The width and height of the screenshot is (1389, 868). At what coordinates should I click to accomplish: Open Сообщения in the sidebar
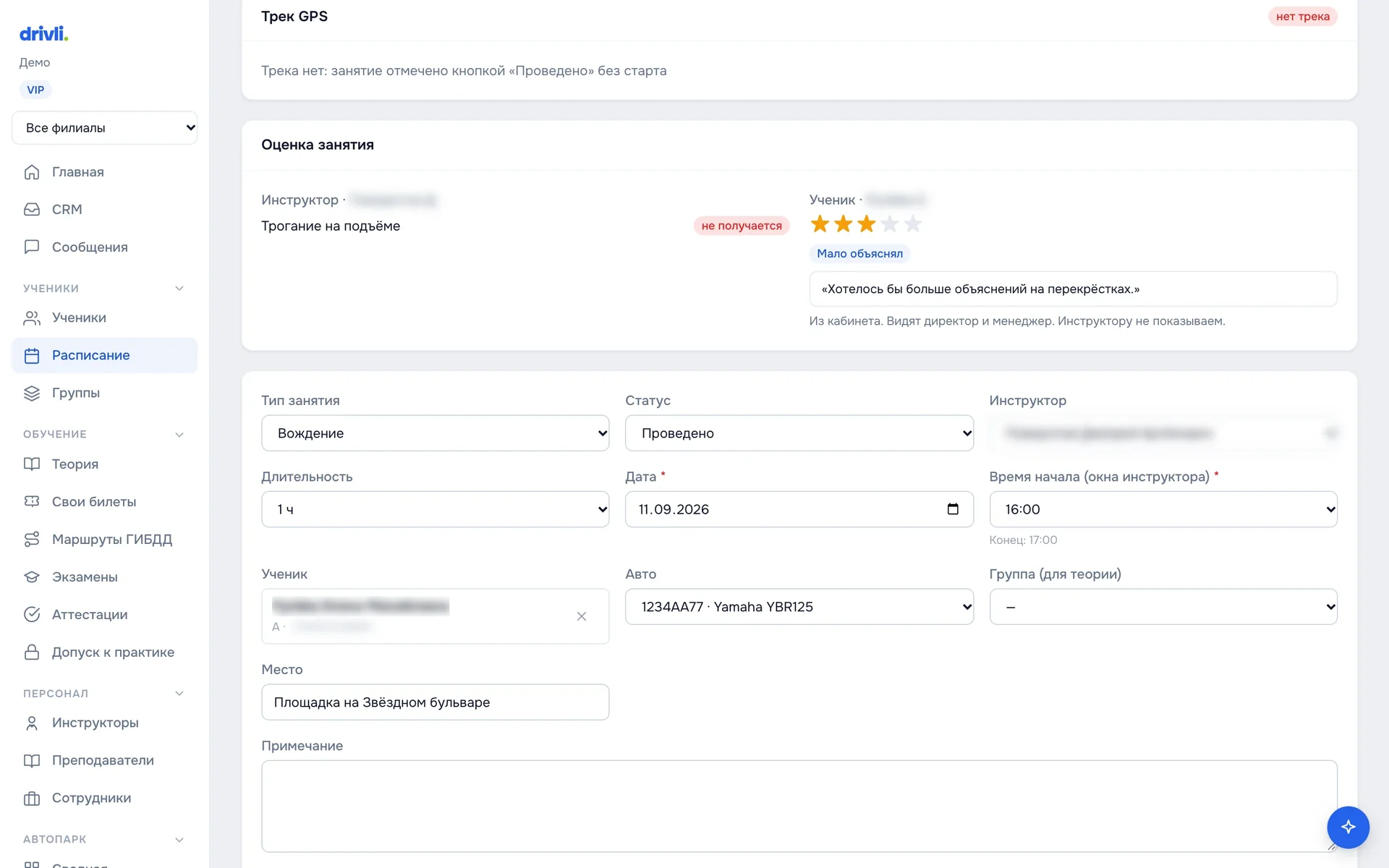[x=104, y=247]
